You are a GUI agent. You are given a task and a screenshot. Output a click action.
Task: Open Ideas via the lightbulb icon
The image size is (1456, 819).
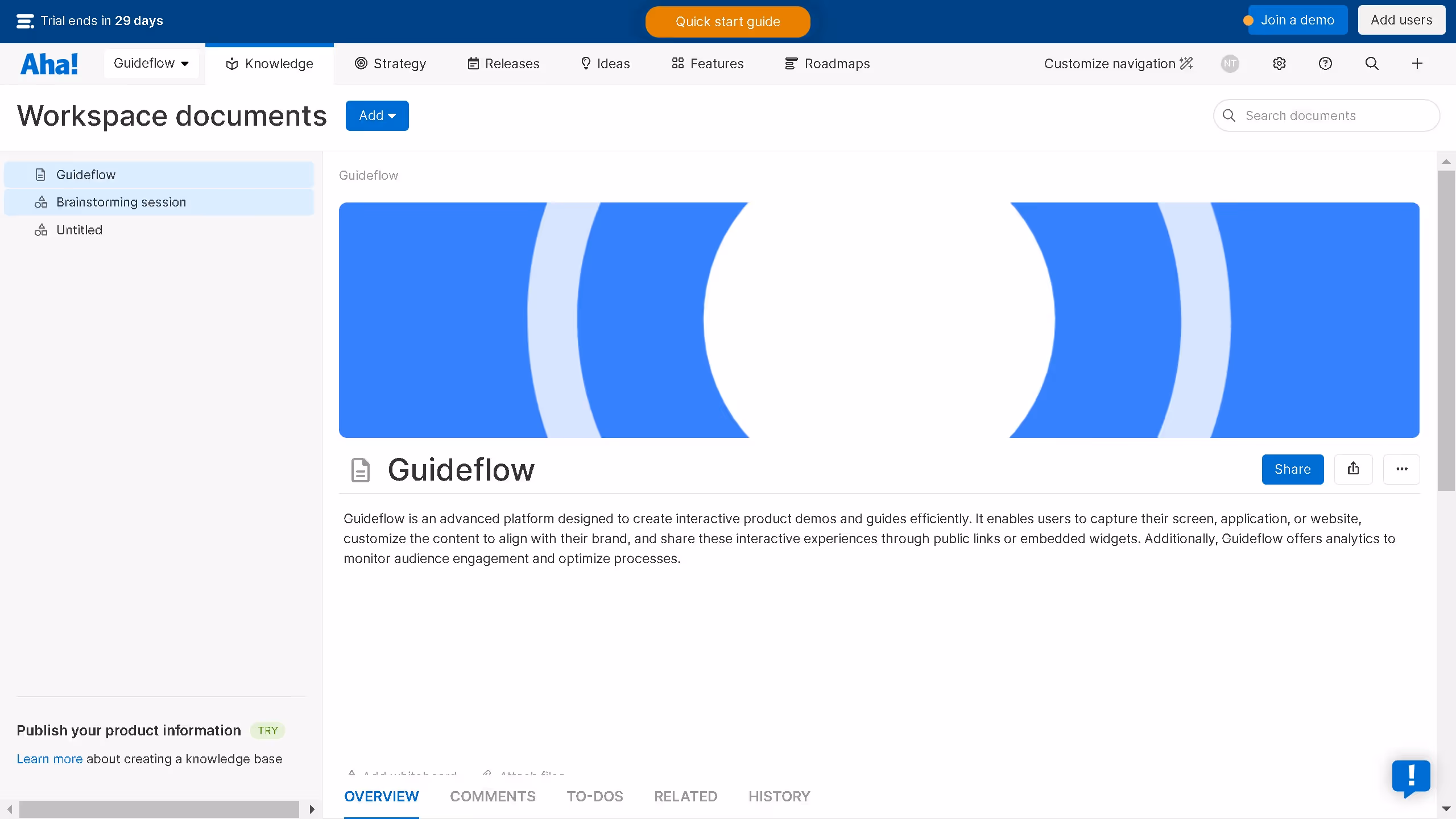click(x=586, y=63)
